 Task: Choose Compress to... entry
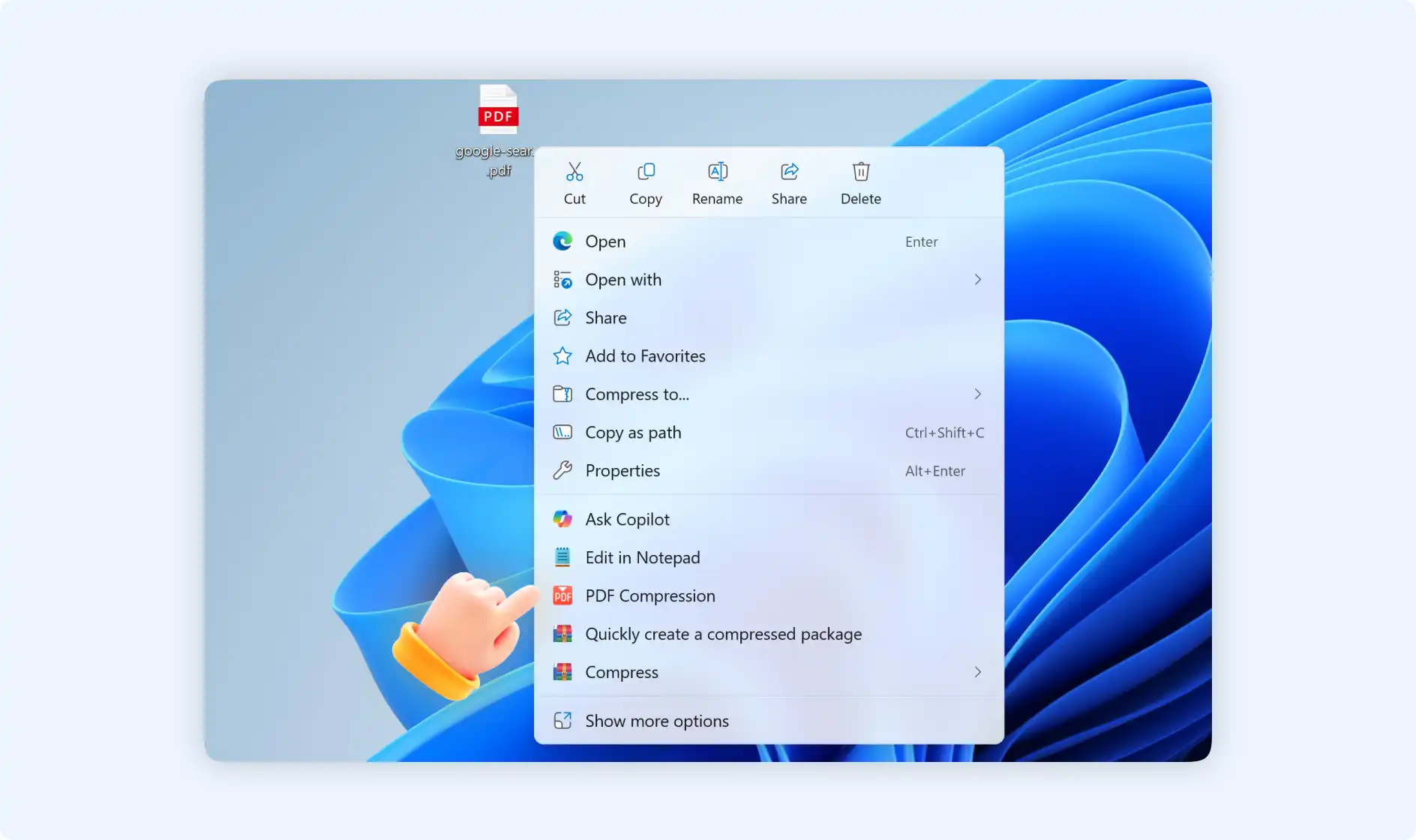[769, 394]
